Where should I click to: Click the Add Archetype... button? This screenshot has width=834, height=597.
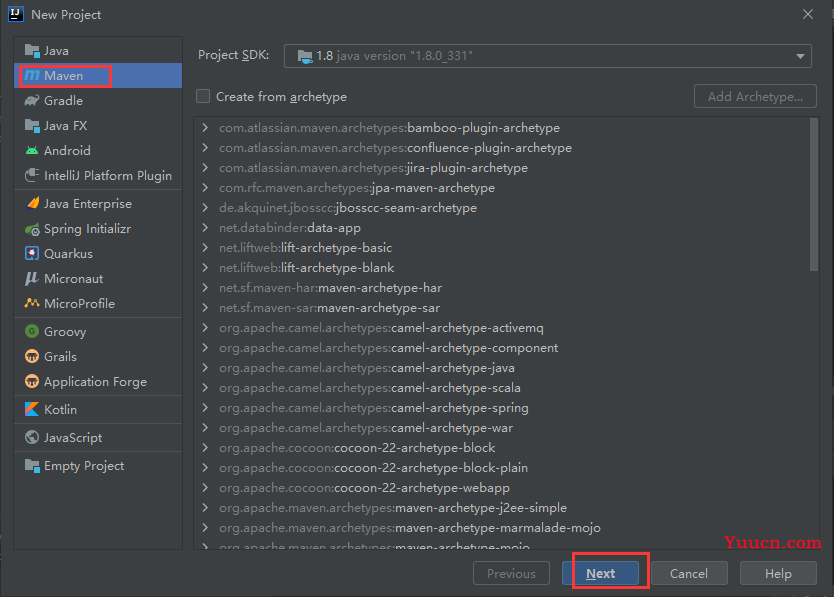(755, 96)
